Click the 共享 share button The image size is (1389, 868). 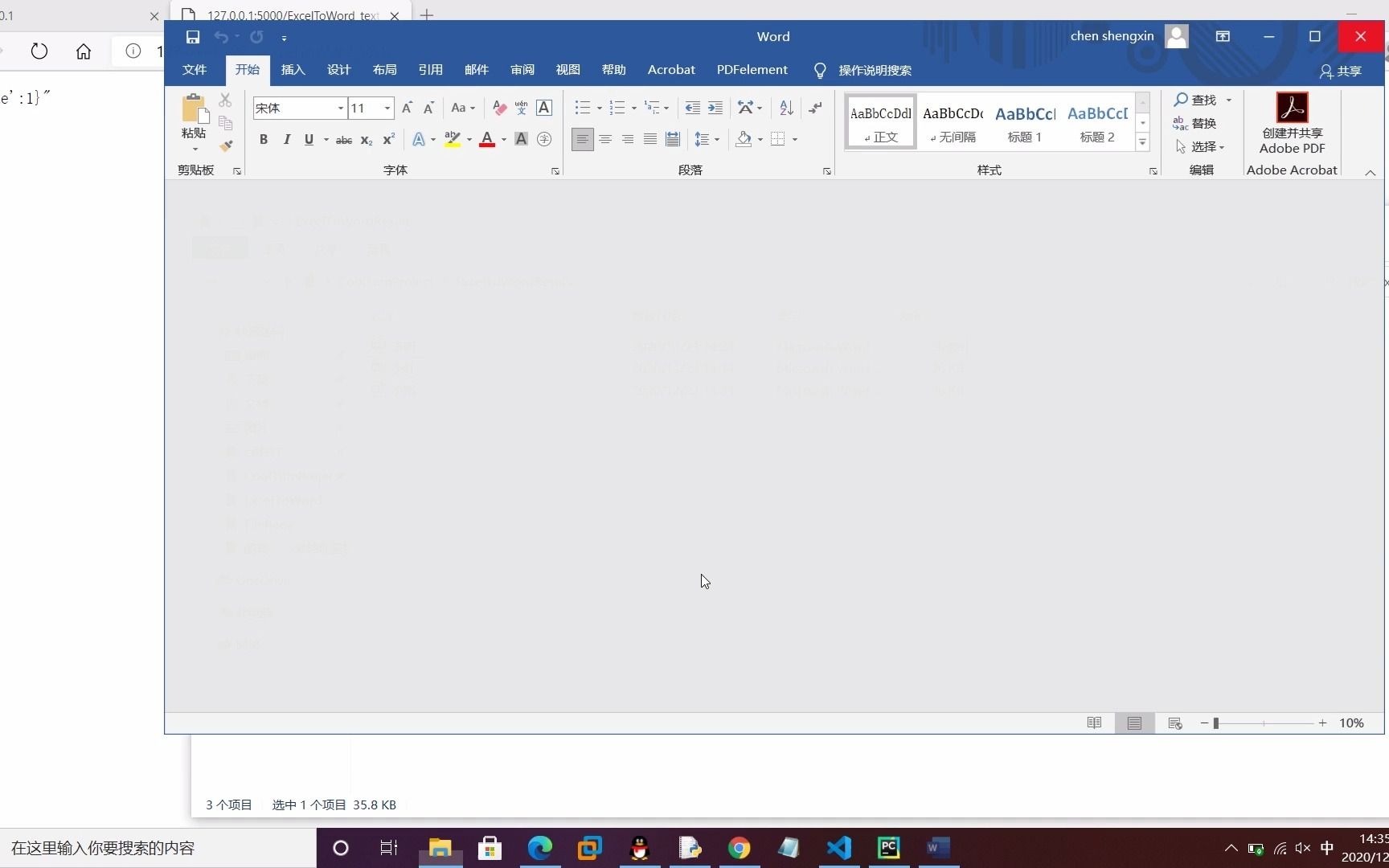pyautogui.click(x=1341, y=72)
